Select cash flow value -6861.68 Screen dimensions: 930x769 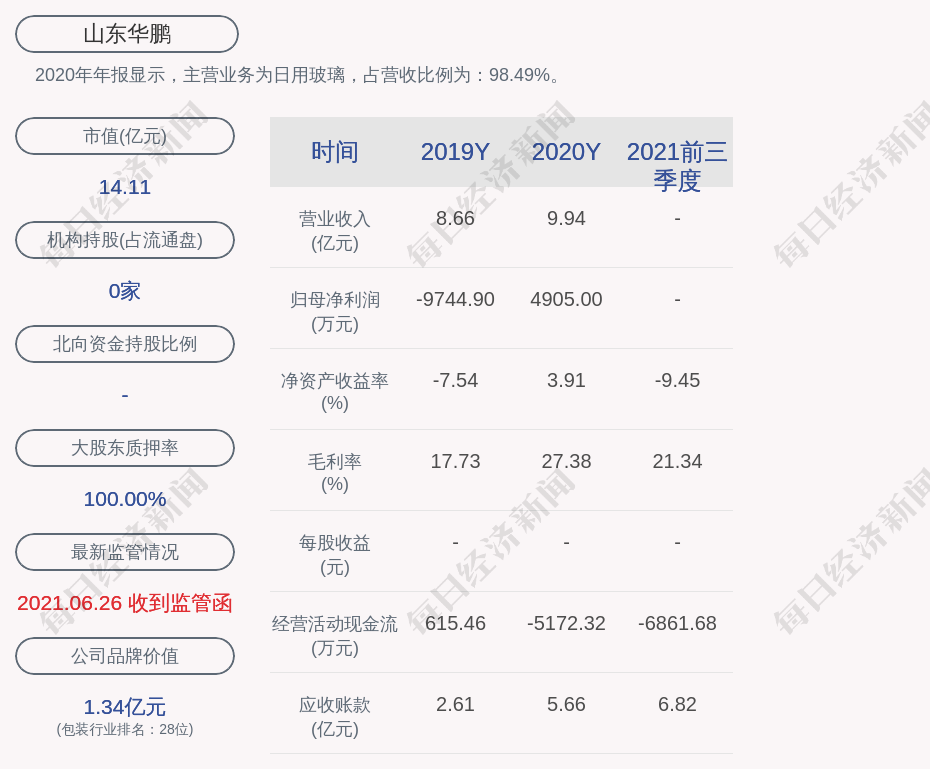pos(677,623)
